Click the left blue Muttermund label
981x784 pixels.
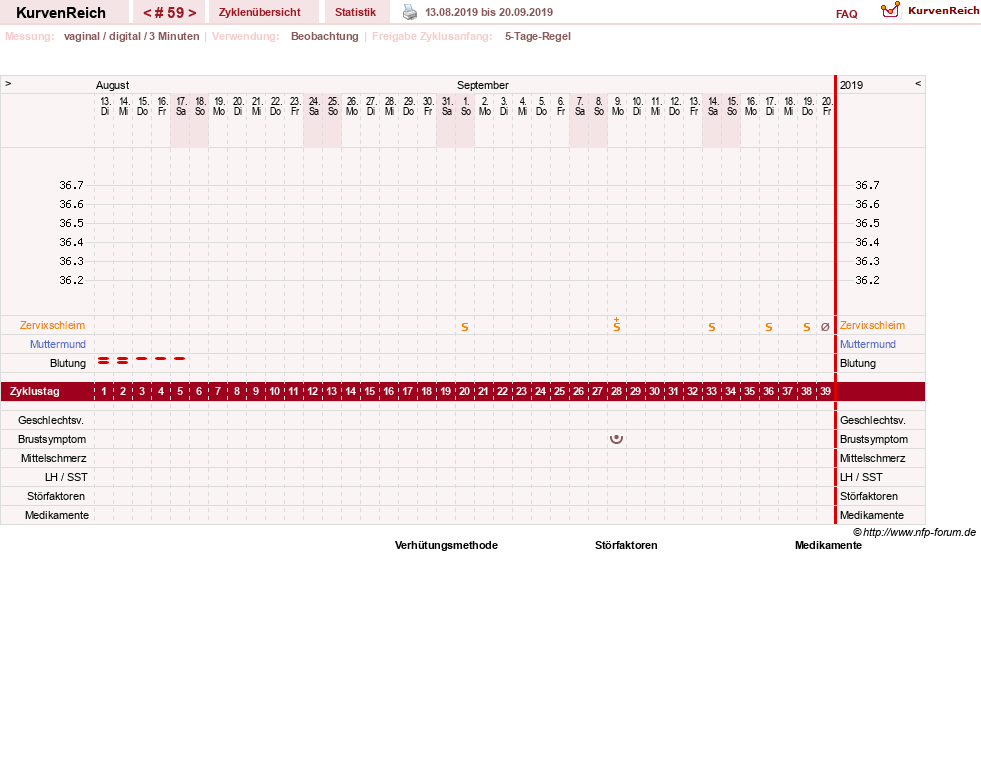click(58, 344)
